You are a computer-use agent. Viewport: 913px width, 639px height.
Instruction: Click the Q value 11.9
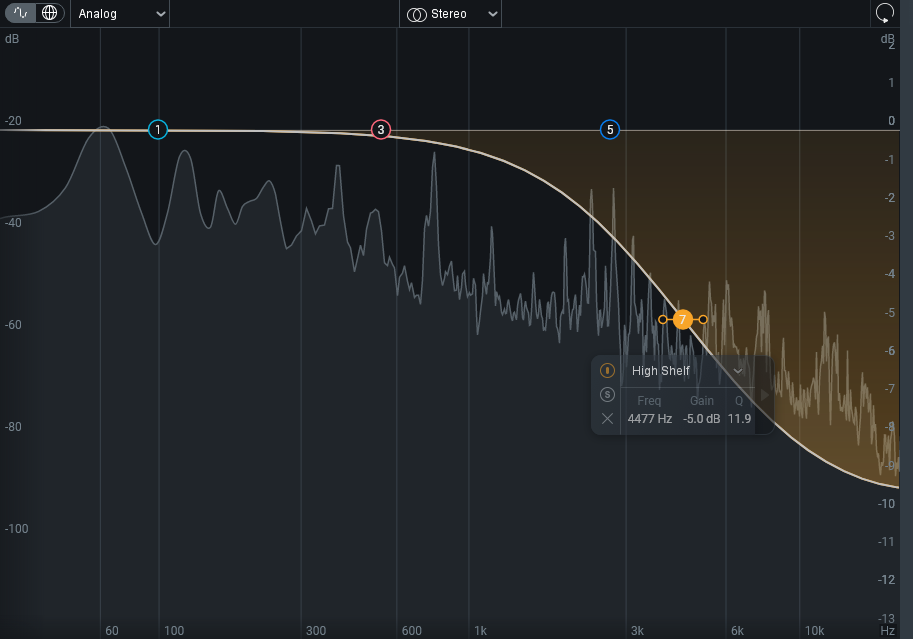tap(739, 419)
